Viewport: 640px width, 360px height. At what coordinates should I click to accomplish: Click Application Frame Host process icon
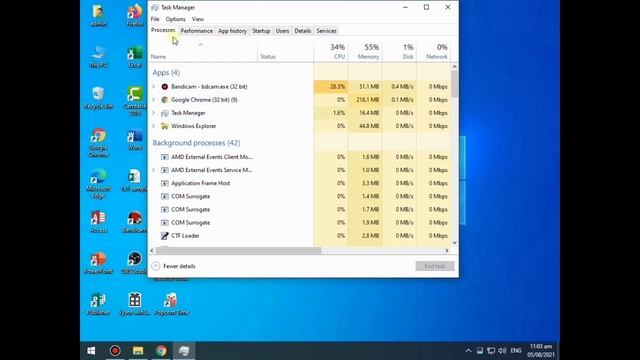coord(165,183)
